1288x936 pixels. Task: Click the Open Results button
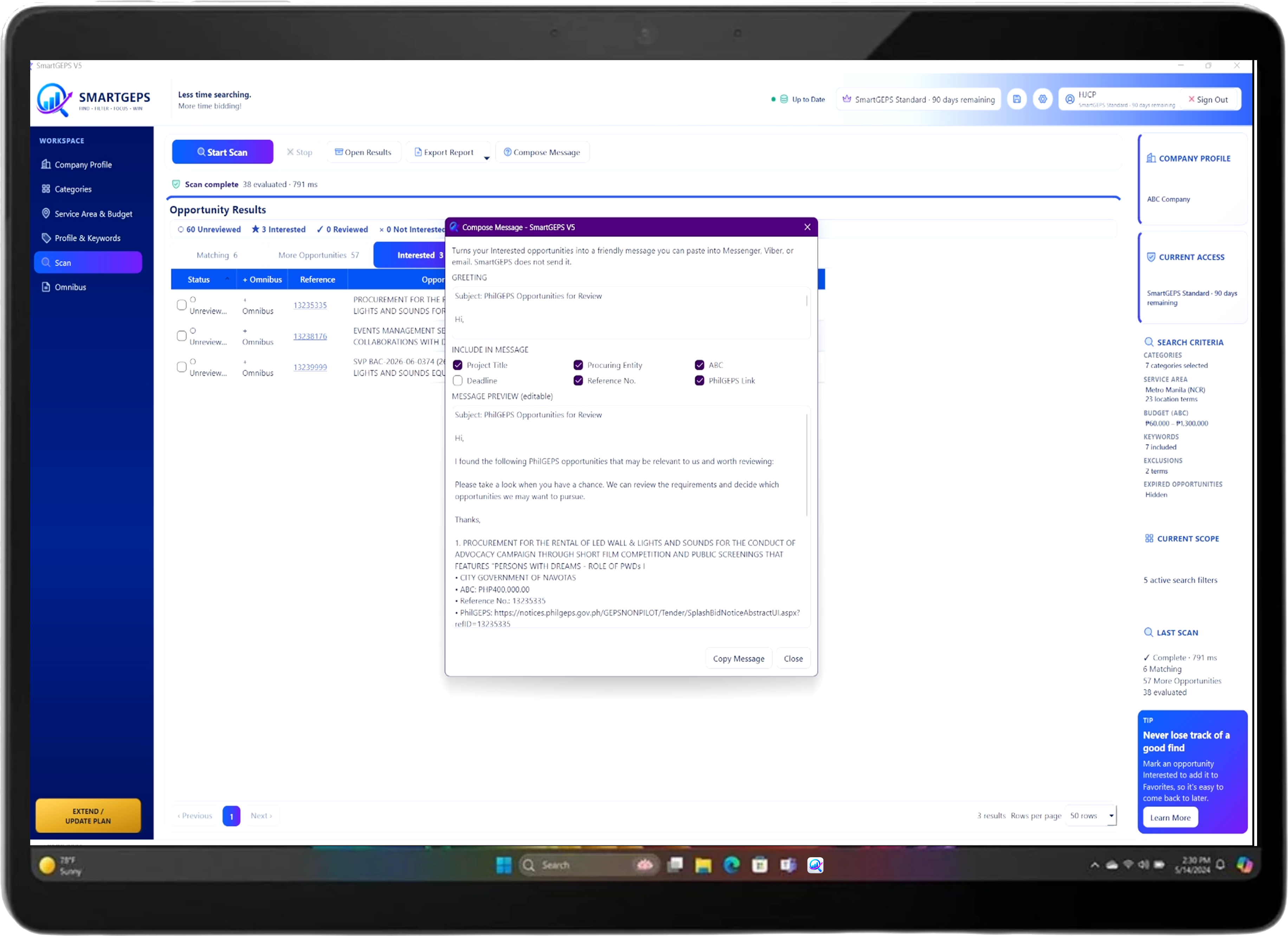tap(363, 152)
